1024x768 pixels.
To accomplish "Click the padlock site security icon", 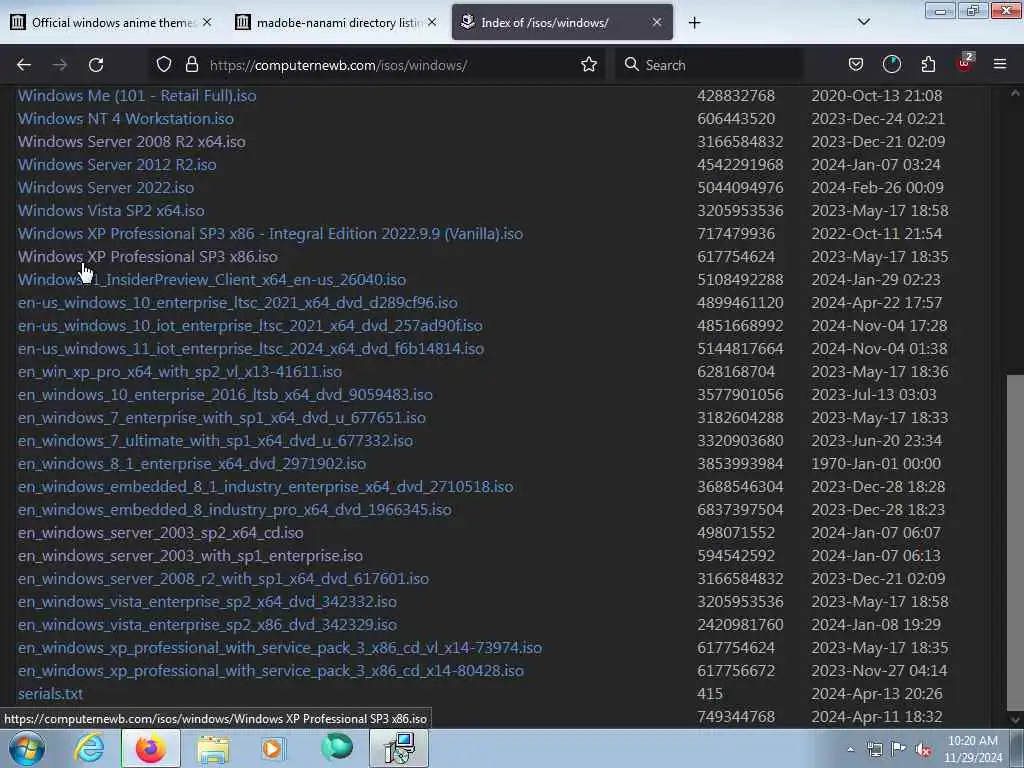I will pyautogui.click(x=191, y=65).
